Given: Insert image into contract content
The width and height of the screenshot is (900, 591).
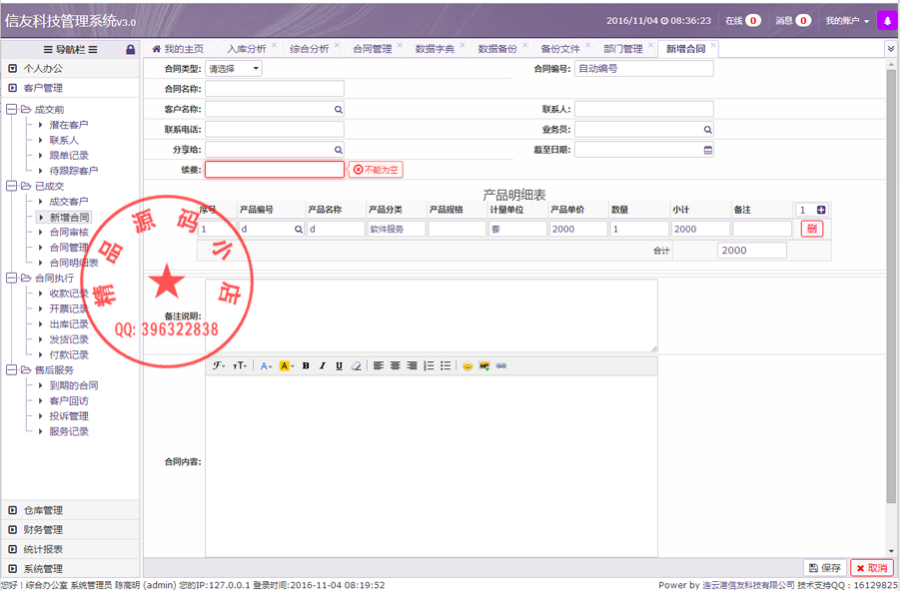Looking at the screenshot, I should pyautogui.click(x=484, y=366).
